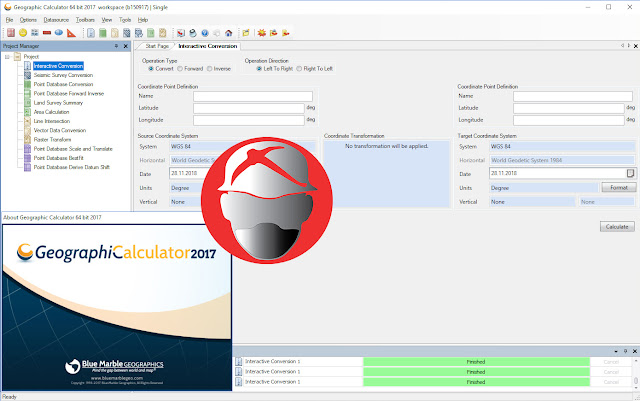Image resolution: width=640 pixels, height=401 pixels.
Task: Click the source Name input field
Action: [x=253, y=96]
